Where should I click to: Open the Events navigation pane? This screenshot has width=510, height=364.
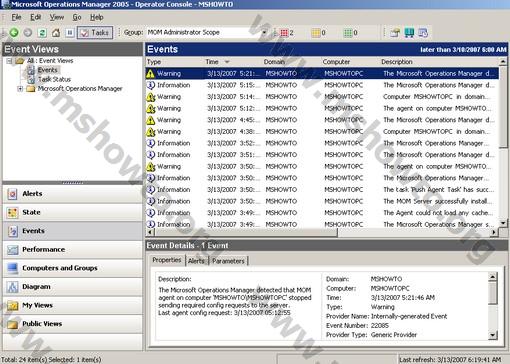click(x=72, y=231)
